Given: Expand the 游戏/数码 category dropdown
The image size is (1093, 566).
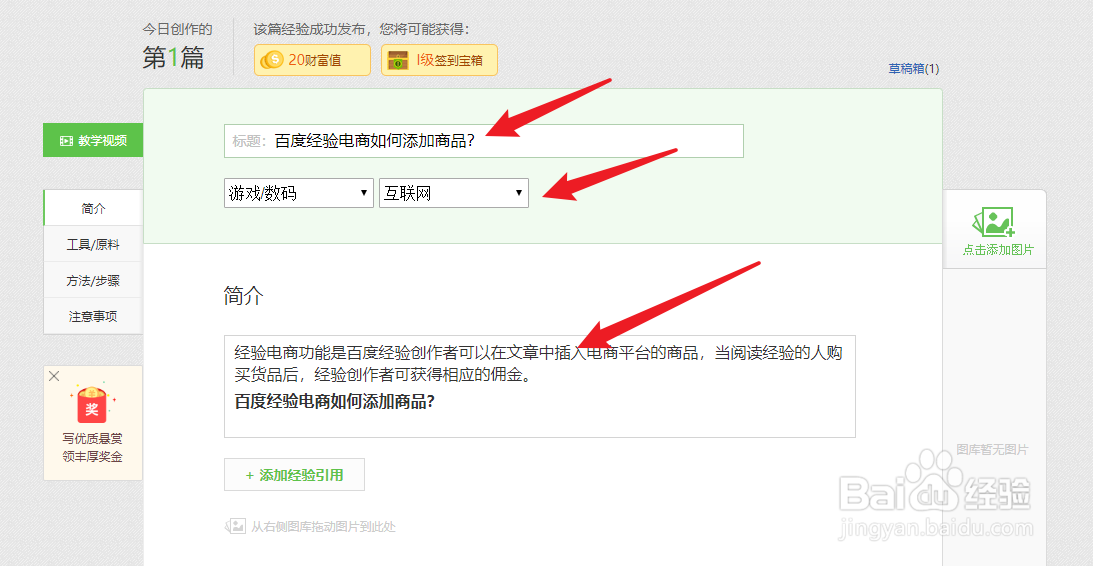Looking at the screenshot, I should click(299, 193).
